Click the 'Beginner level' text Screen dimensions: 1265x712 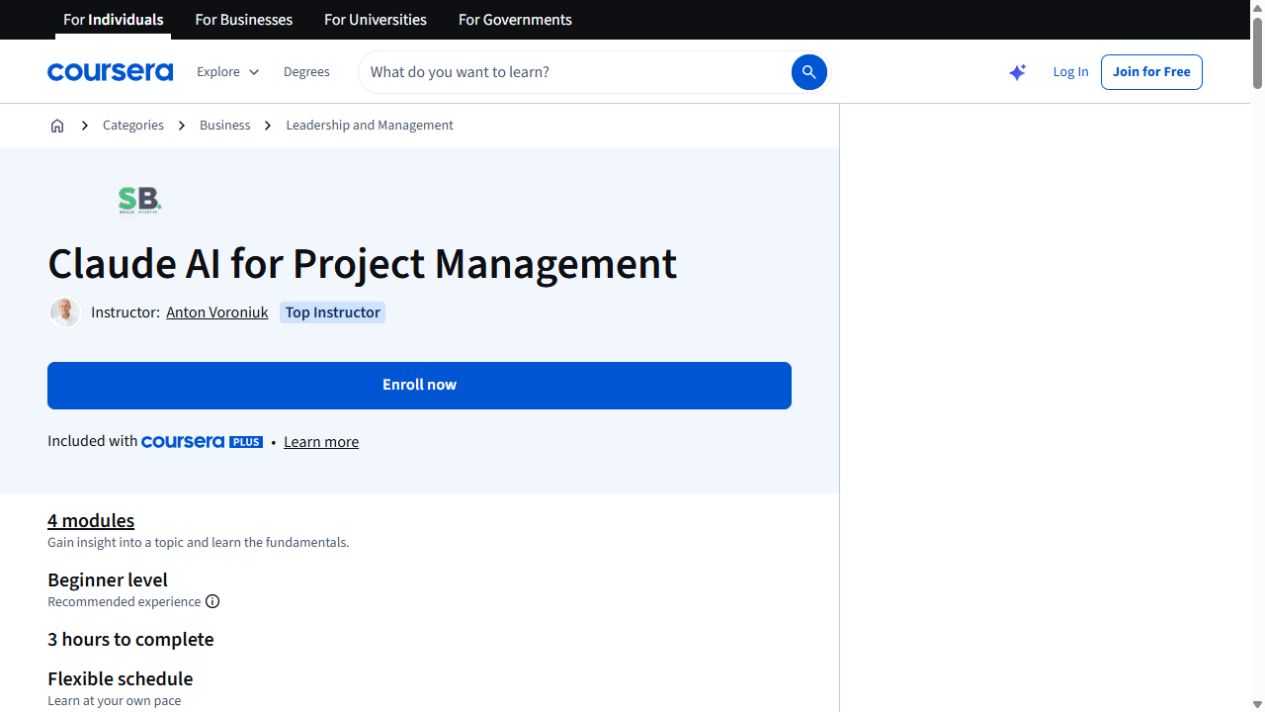107,579
